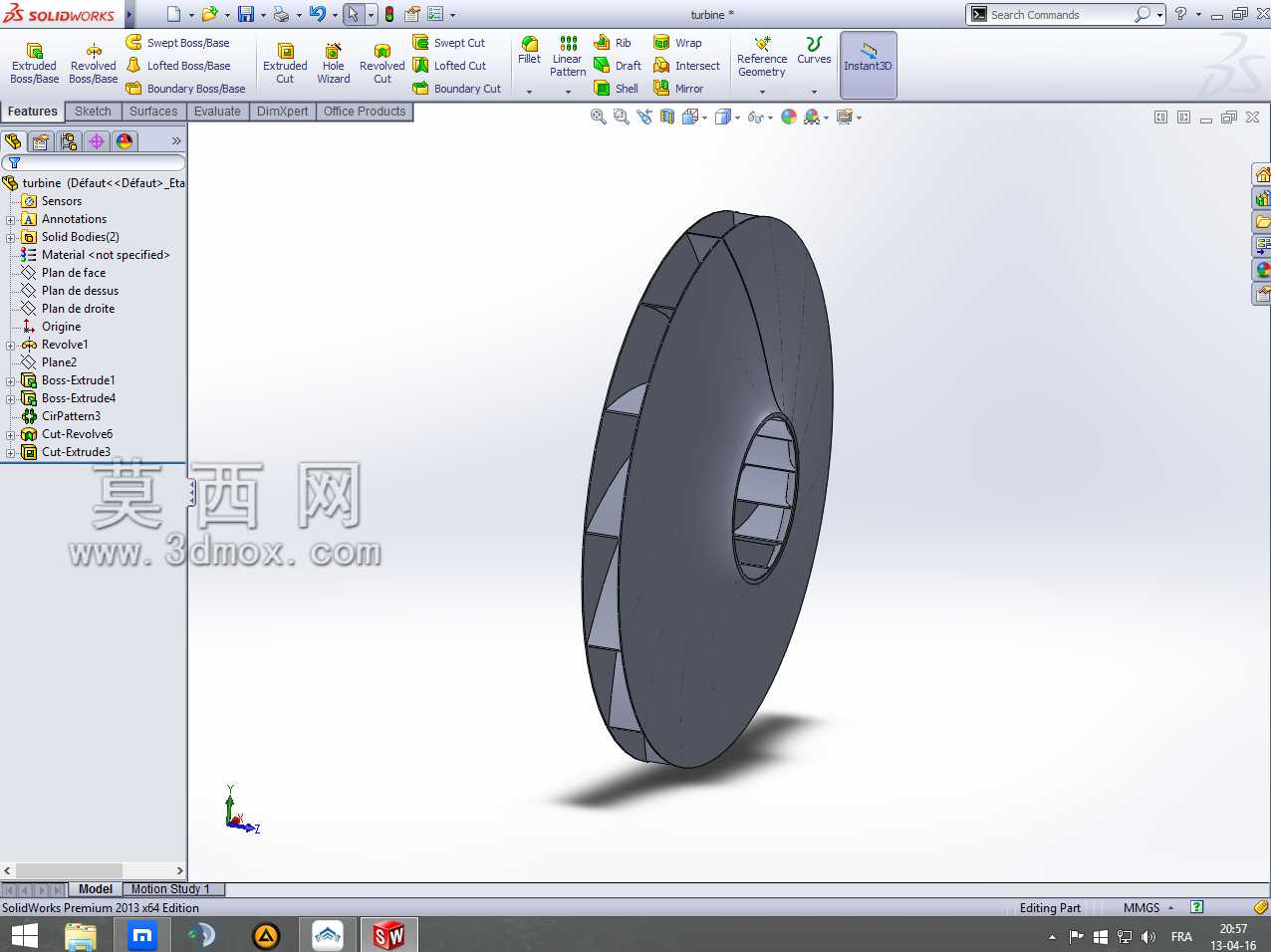Switch to the Surfaces ribbon tab
The width and height of the screenshot is (1271, 952).
click(x=153, y=112)
